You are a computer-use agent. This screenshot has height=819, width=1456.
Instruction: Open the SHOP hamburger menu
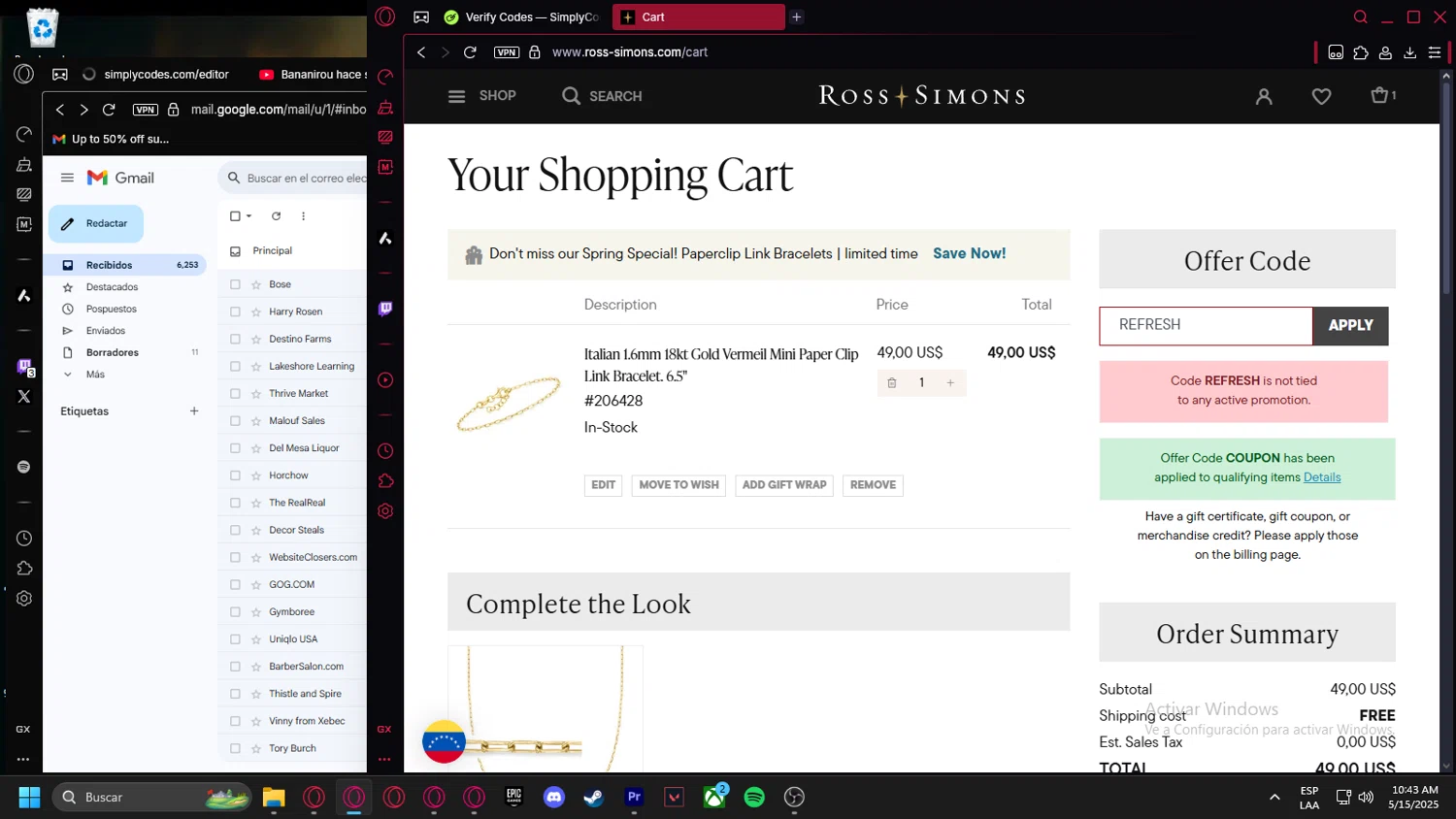click(x=481, y=96)
